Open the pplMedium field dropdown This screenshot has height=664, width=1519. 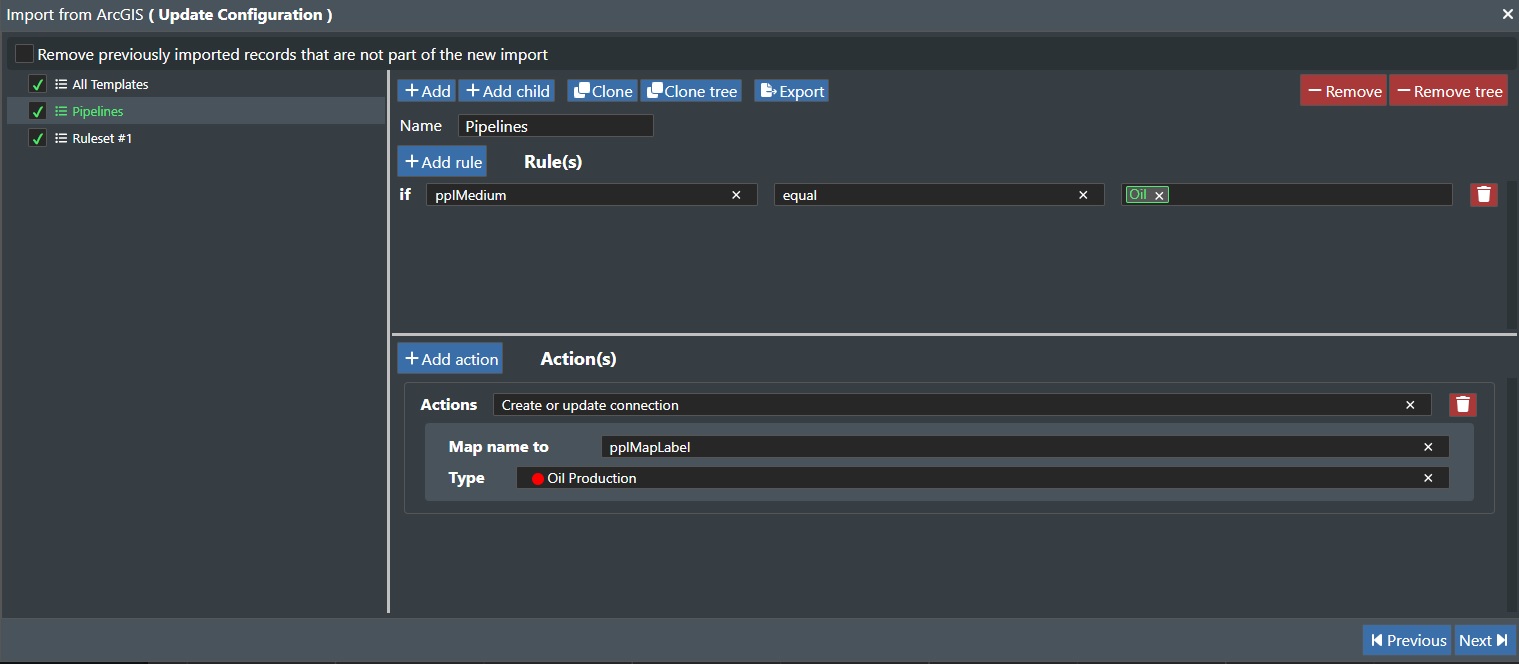(592, 195)
